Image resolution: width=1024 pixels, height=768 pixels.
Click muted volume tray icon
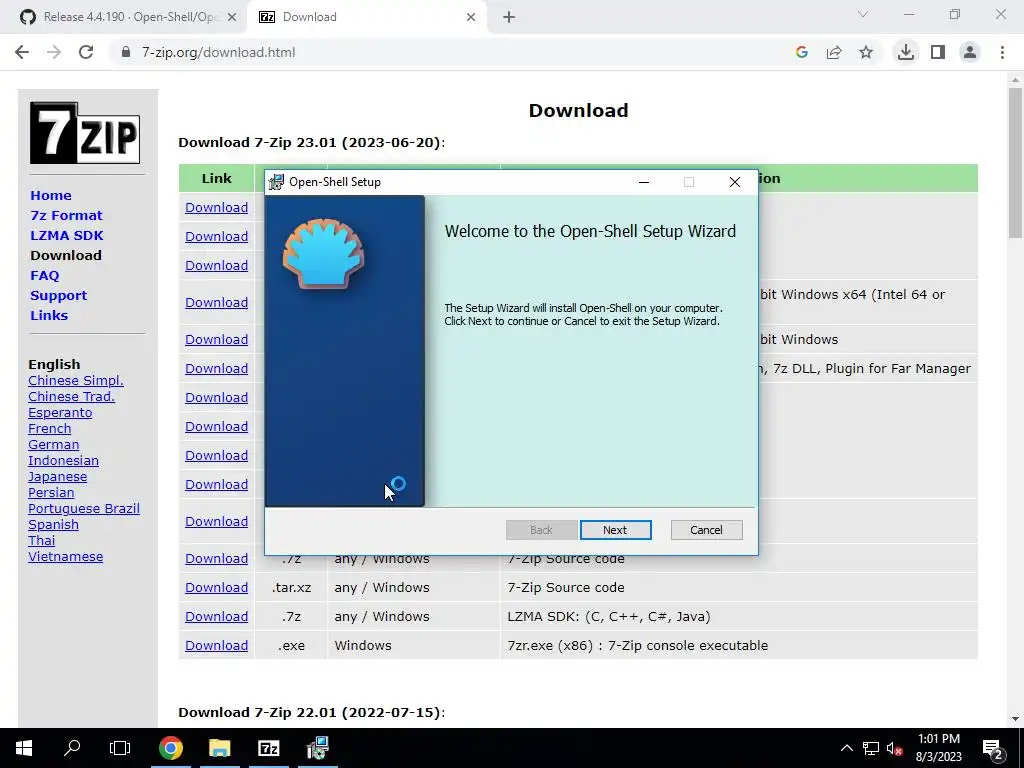pyautogui.click(x=895, y=748)
